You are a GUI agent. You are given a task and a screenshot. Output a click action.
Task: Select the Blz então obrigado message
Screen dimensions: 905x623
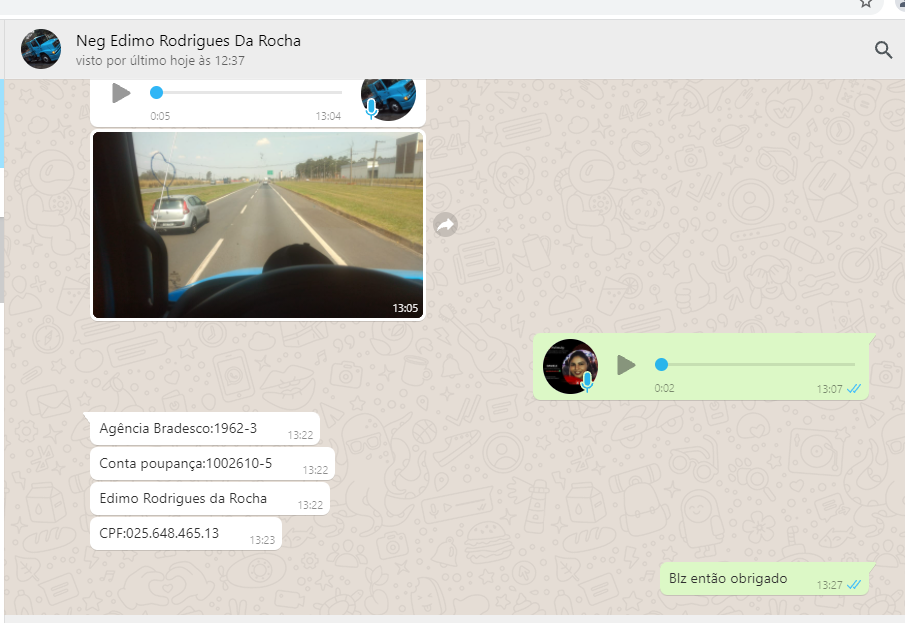pos(728,578)
